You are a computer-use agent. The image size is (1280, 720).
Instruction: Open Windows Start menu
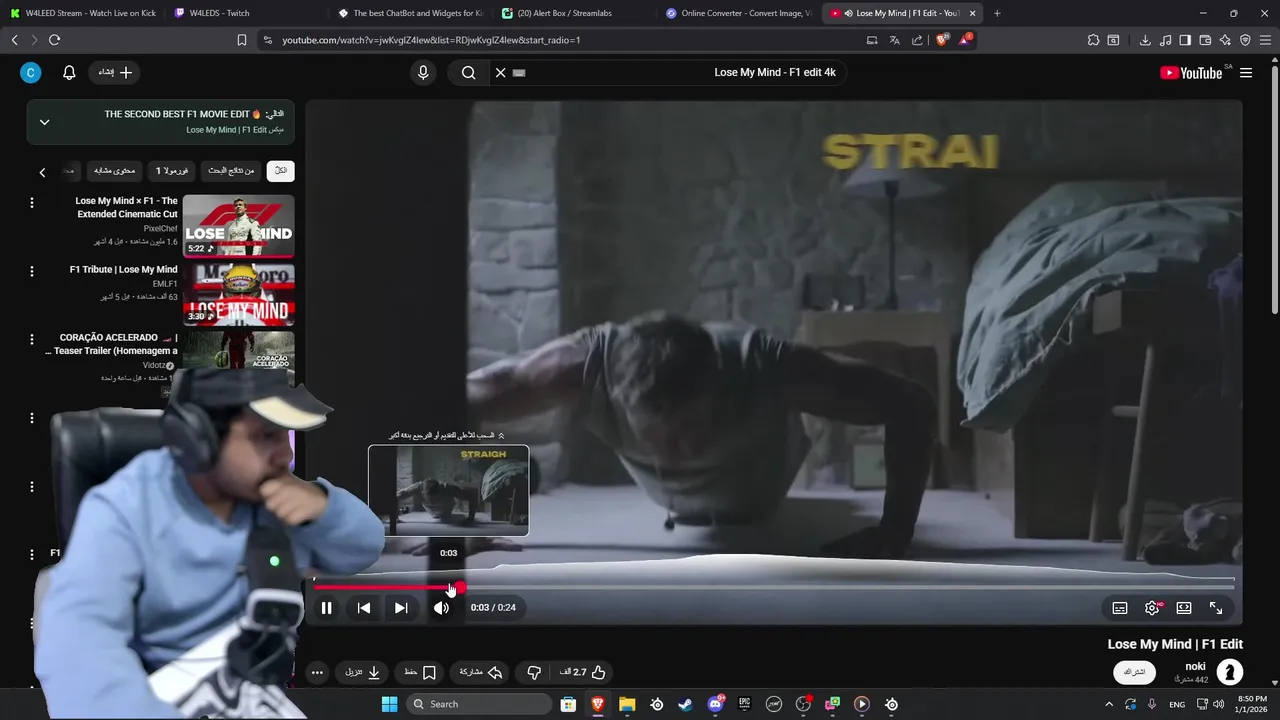[x=389, y=704]
